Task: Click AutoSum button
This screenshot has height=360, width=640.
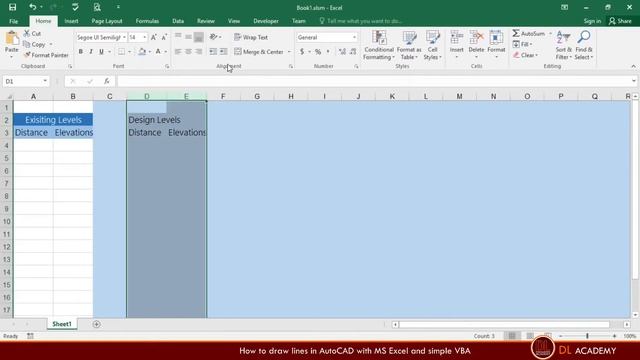Action: (529, 33)
